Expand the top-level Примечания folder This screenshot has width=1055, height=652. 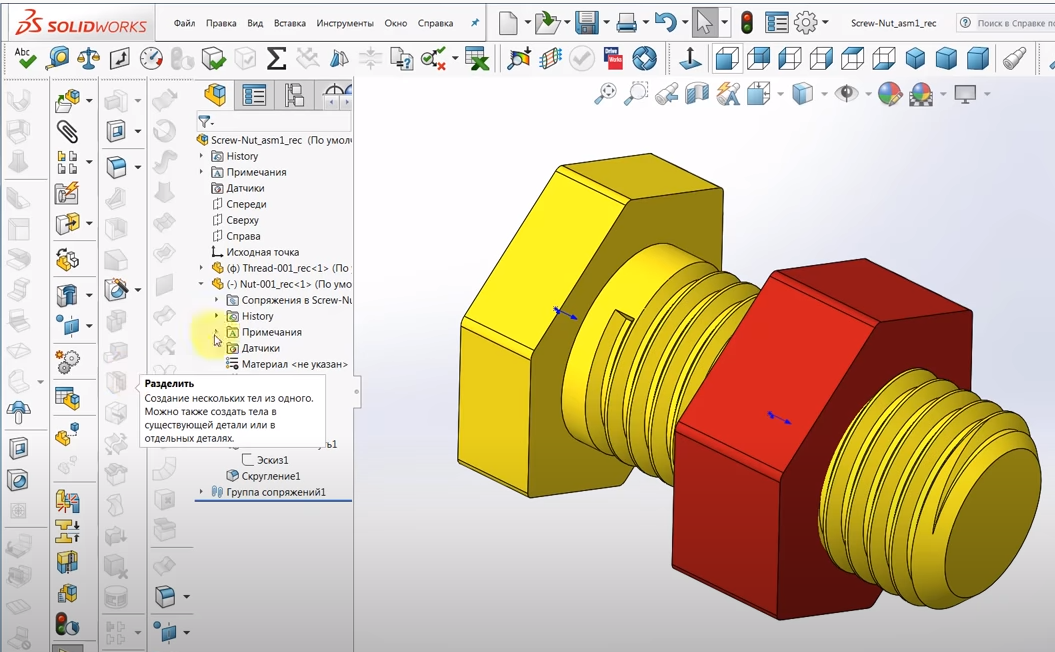click(201, 172)
